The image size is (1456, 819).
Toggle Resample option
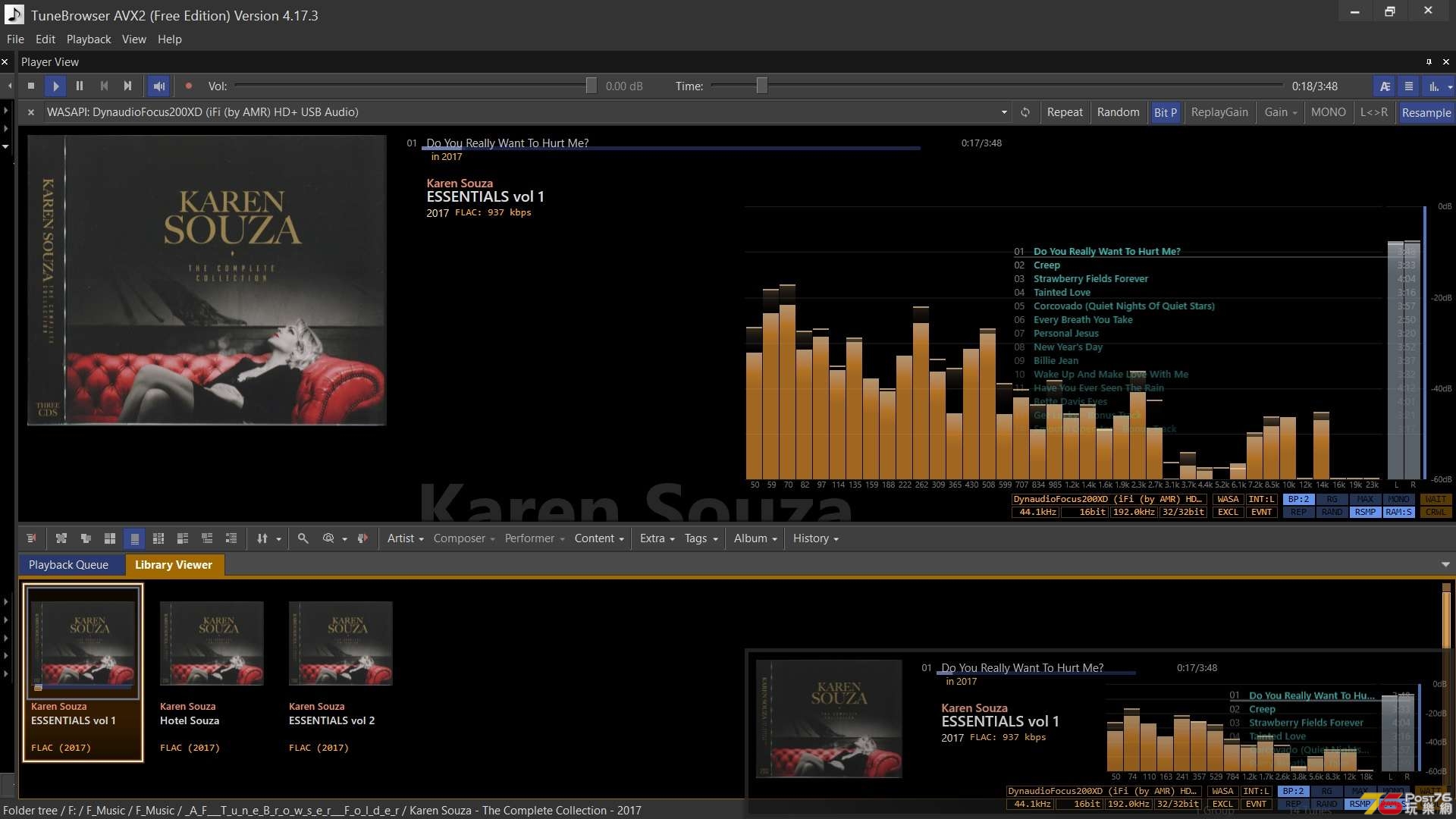point(1426,112)
